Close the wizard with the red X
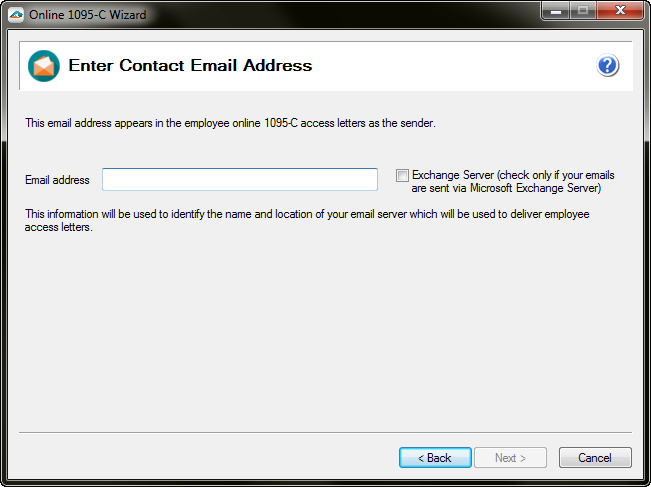This screenshot has width=651, height=487. [619, 11]
